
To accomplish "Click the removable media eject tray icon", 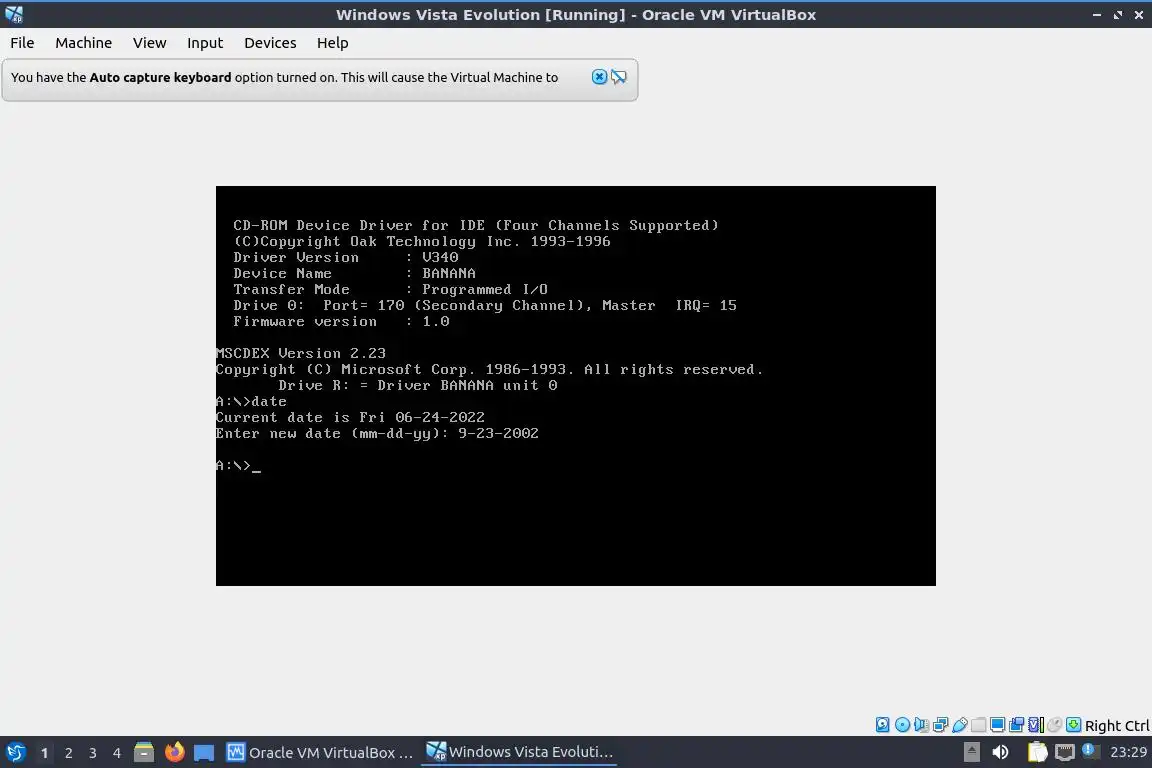I will (x=971, y=752).
